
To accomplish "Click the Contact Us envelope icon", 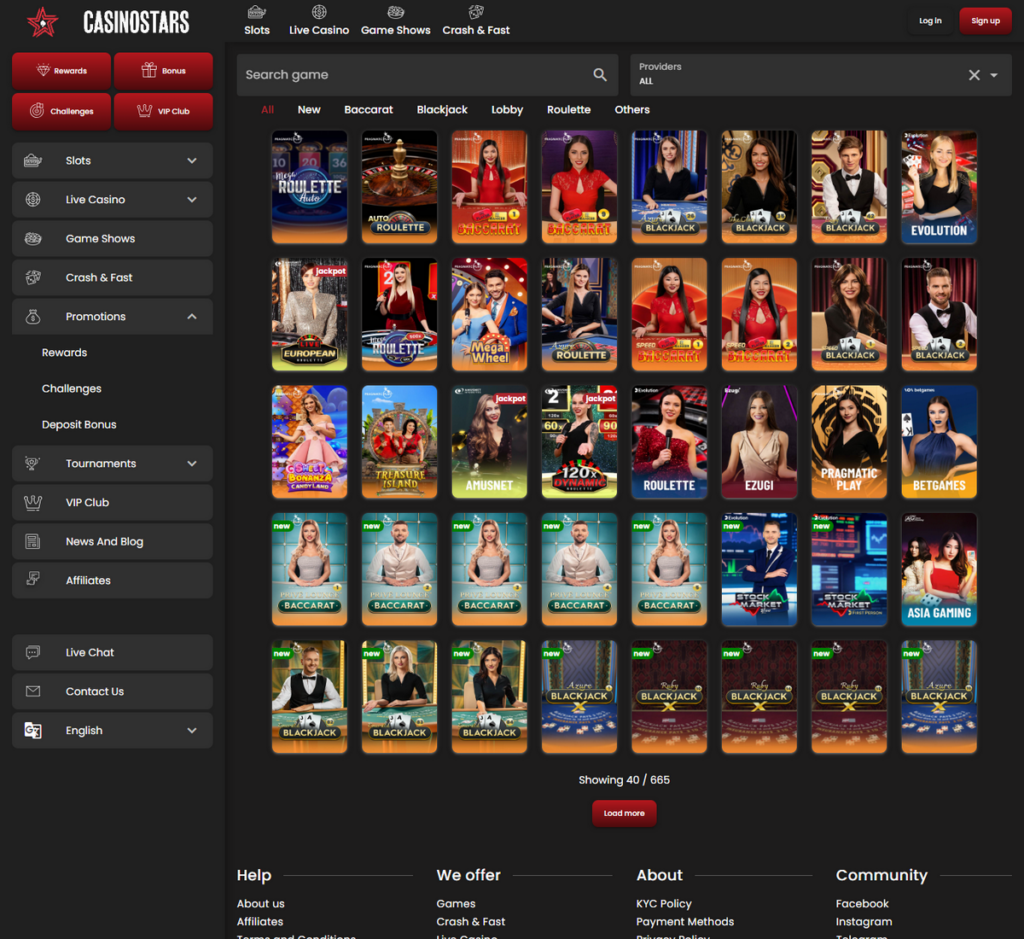I will point(33,691).
